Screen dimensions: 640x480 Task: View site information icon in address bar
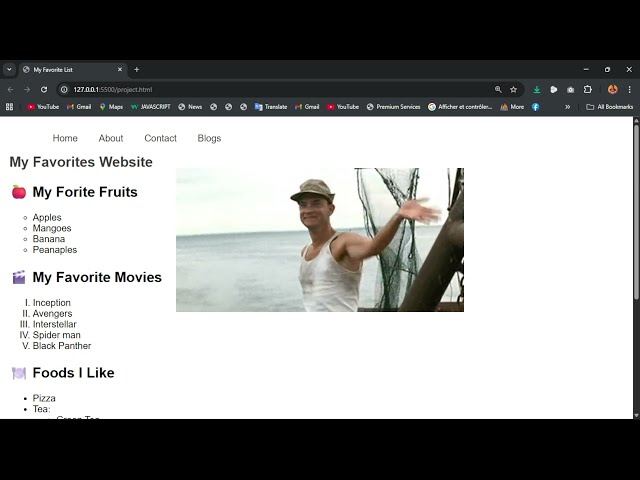[x=64, y=89]
